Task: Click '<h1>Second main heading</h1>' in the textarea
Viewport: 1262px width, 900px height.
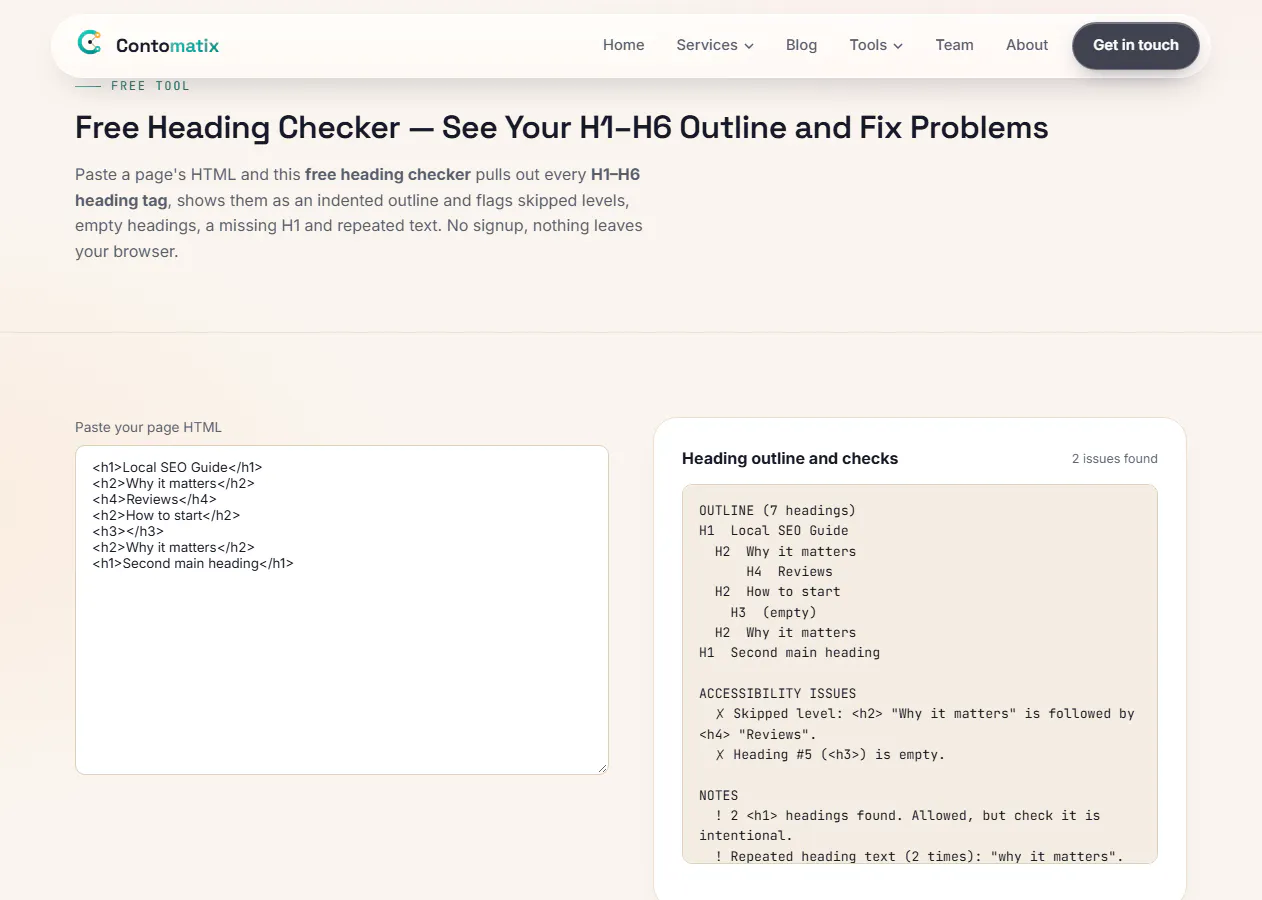Action: click(x=193, y=563)
